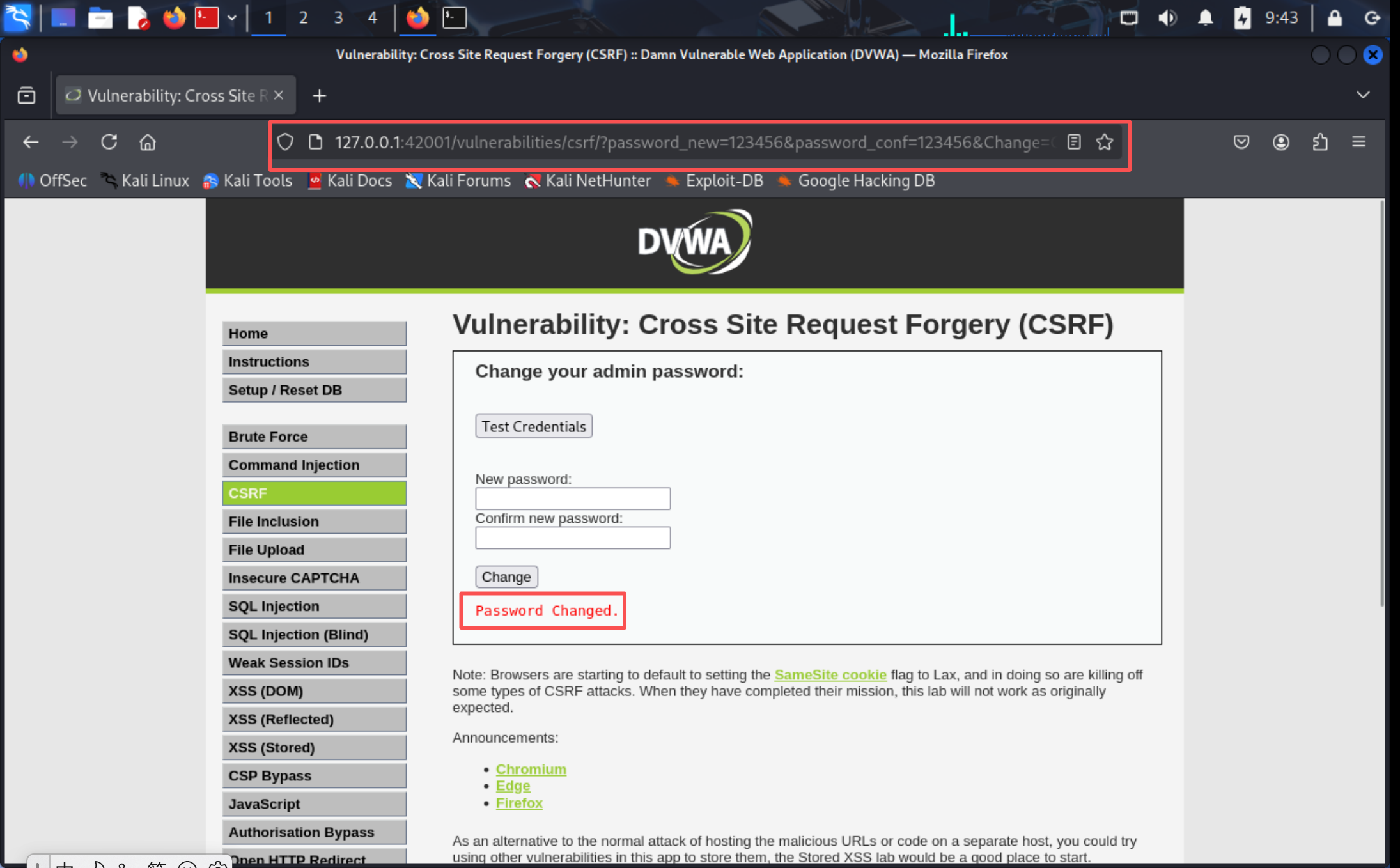Mute system volume speaker icon
This screenshot has height=868, width=1400.
(x=1167, y=18)
